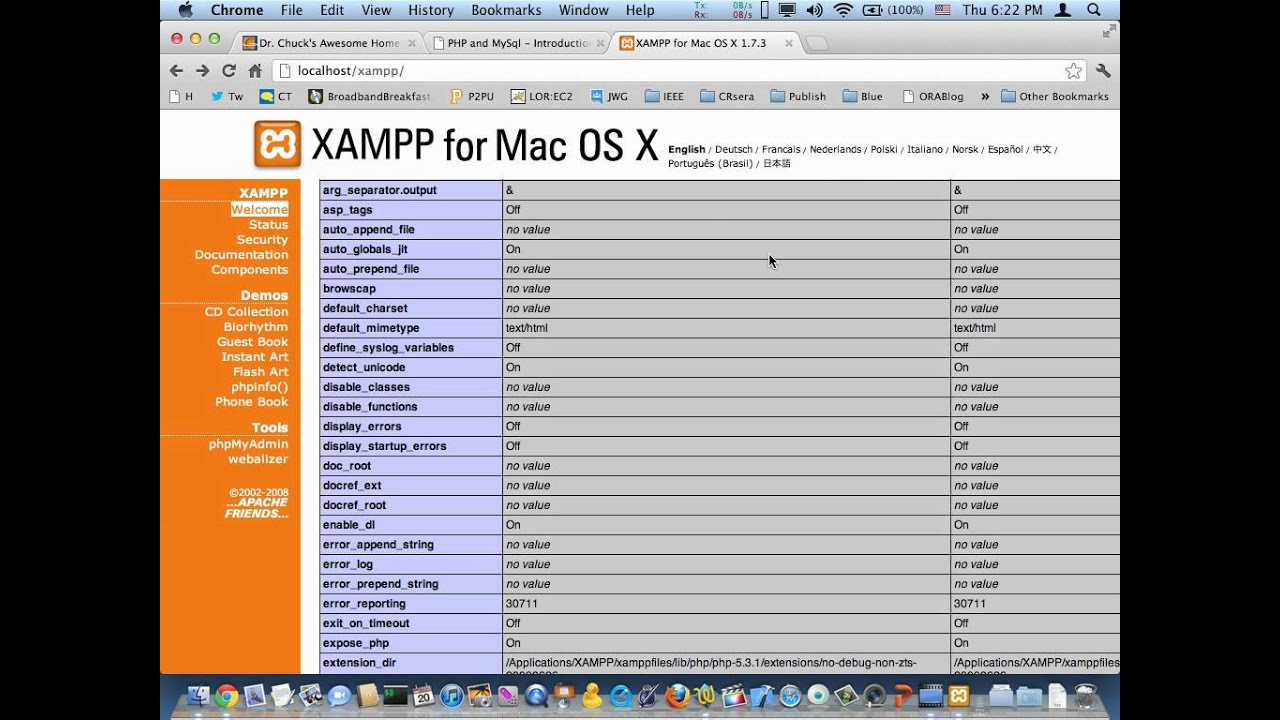
Task: Open the phpinfo() demo link
Action: pos(259,387)
